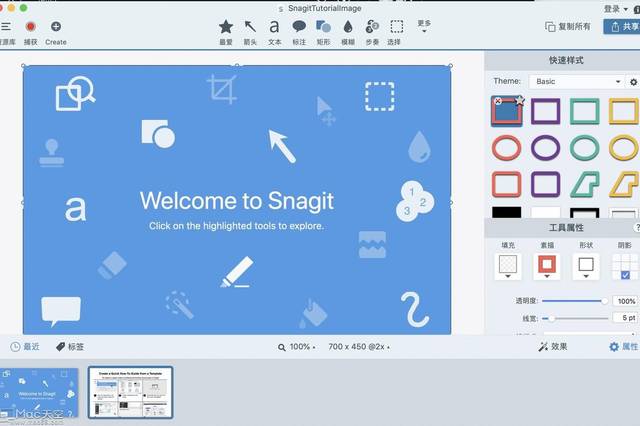Screen dimensions: 640x426
Task: Open the Shape type dropdown
Action: click(586, 266)
